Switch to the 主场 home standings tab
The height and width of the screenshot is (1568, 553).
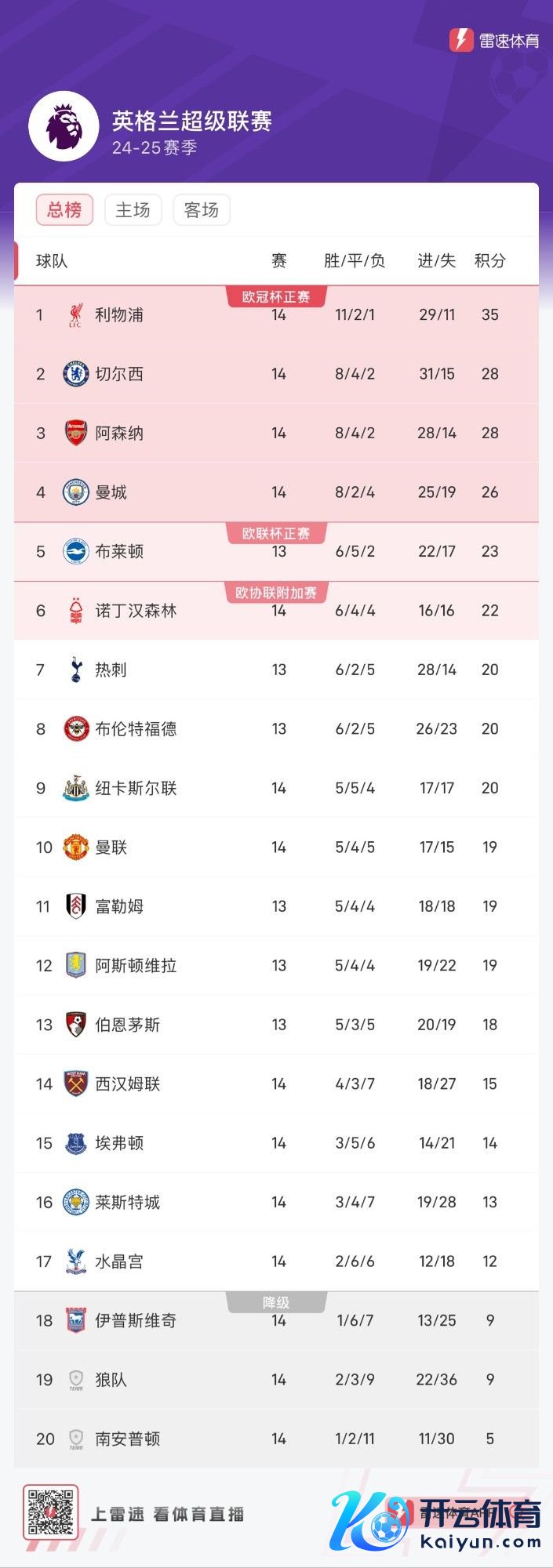pos(133,210)
